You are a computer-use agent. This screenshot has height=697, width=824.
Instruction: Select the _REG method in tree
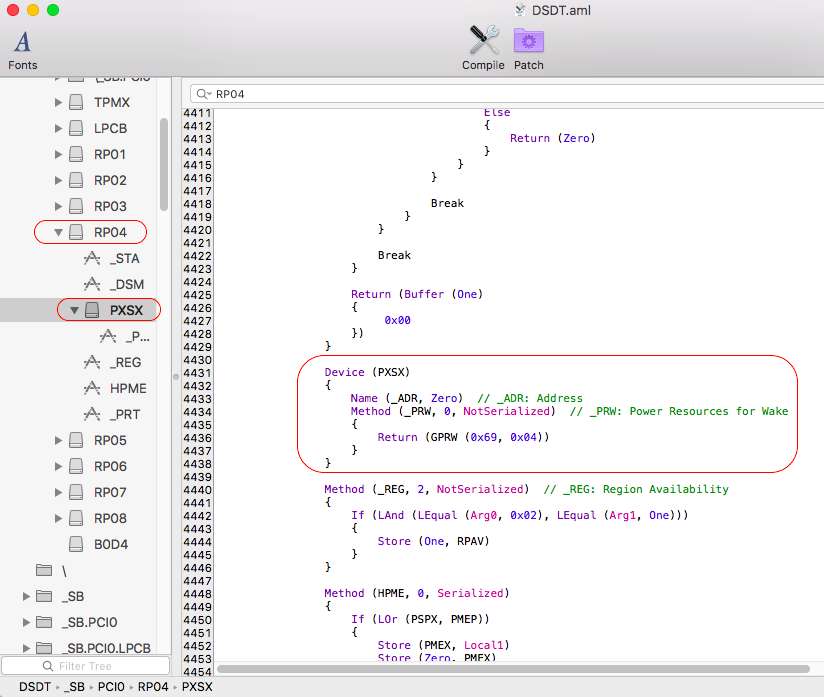pos(126,363)
